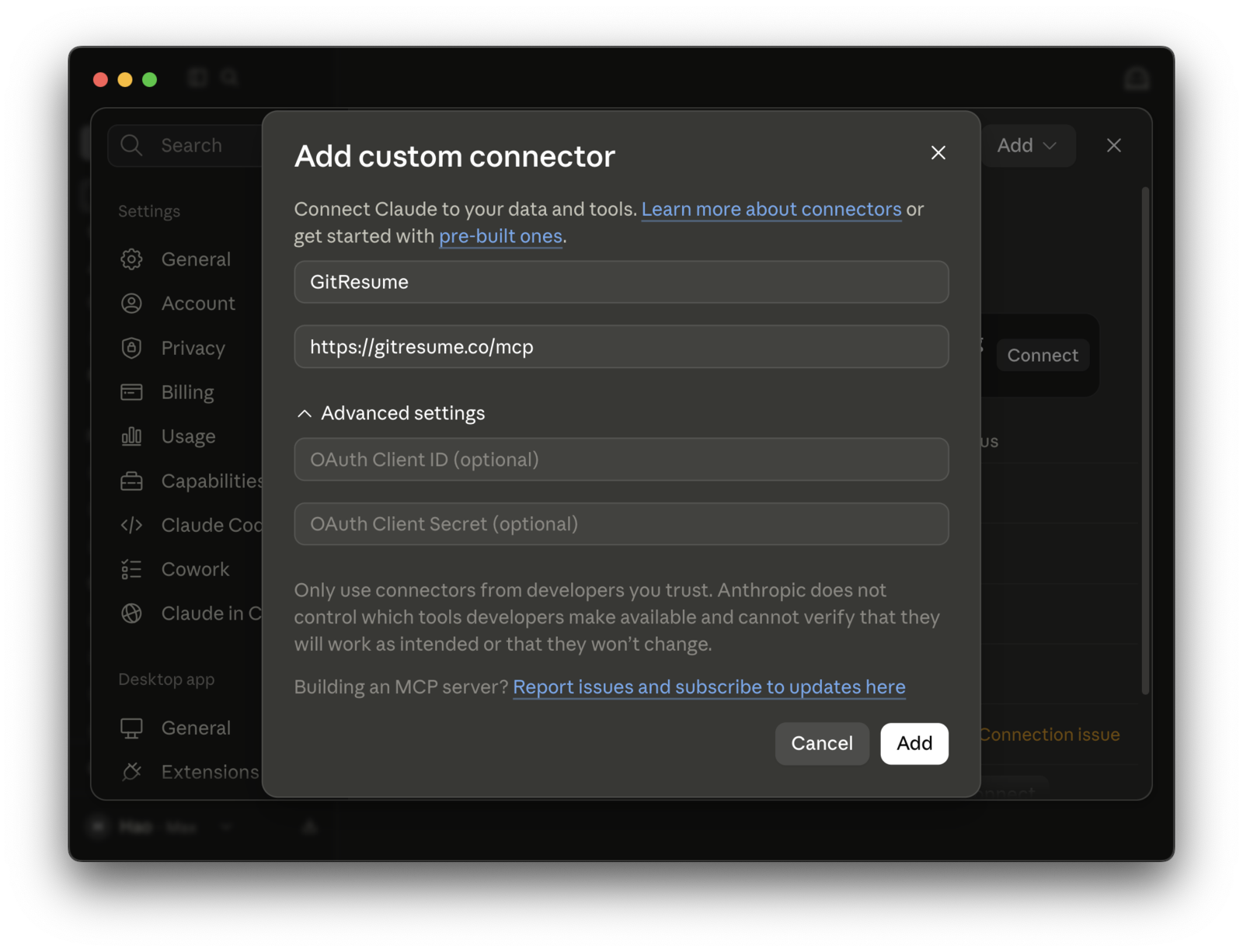Screen dimensions: 1243x952
Task: Open the Claude Code brackets icon
Action: 131,526
